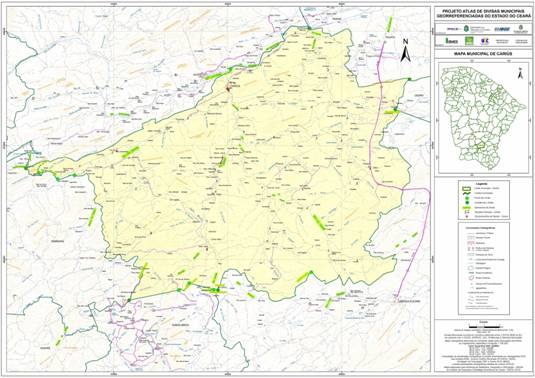Click the green wavy boundary line legend symbol
Viewport: 535px width, 378px height.
click(467, 193)
